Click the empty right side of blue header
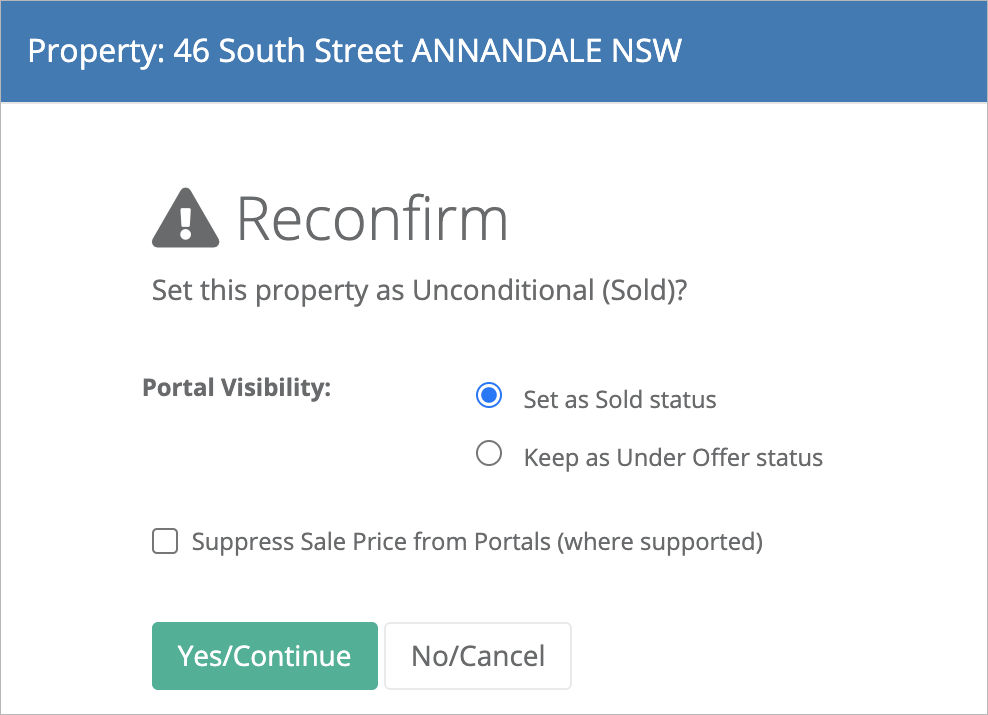988x715 pixels. [832, 51]
